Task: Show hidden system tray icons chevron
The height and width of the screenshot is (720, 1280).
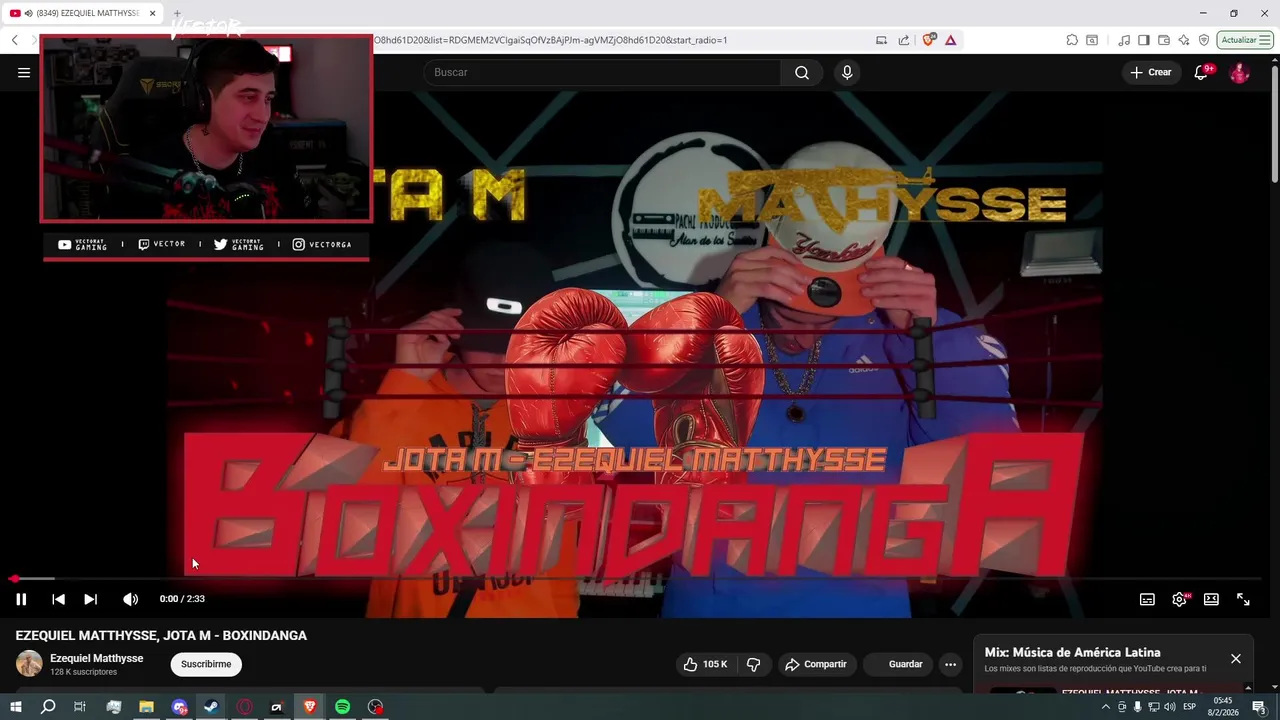Action: click(1106, 707)
